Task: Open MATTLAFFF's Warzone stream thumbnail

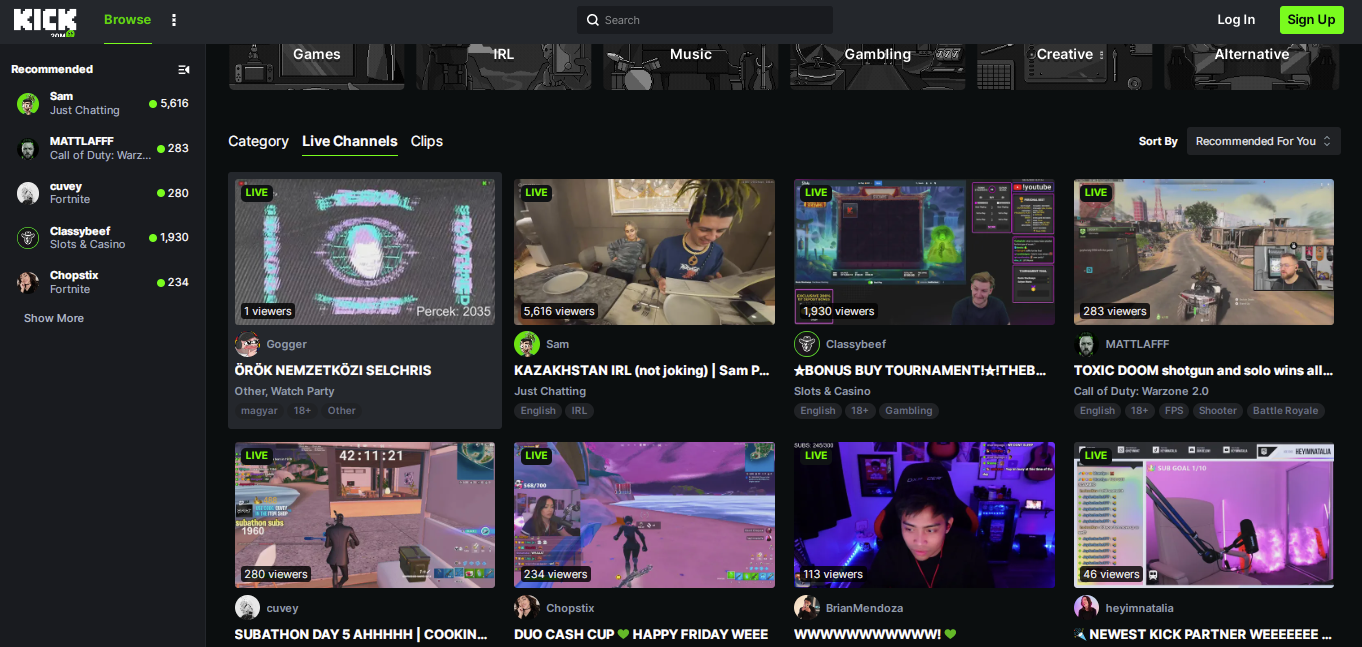Action: pos(1204,252)
